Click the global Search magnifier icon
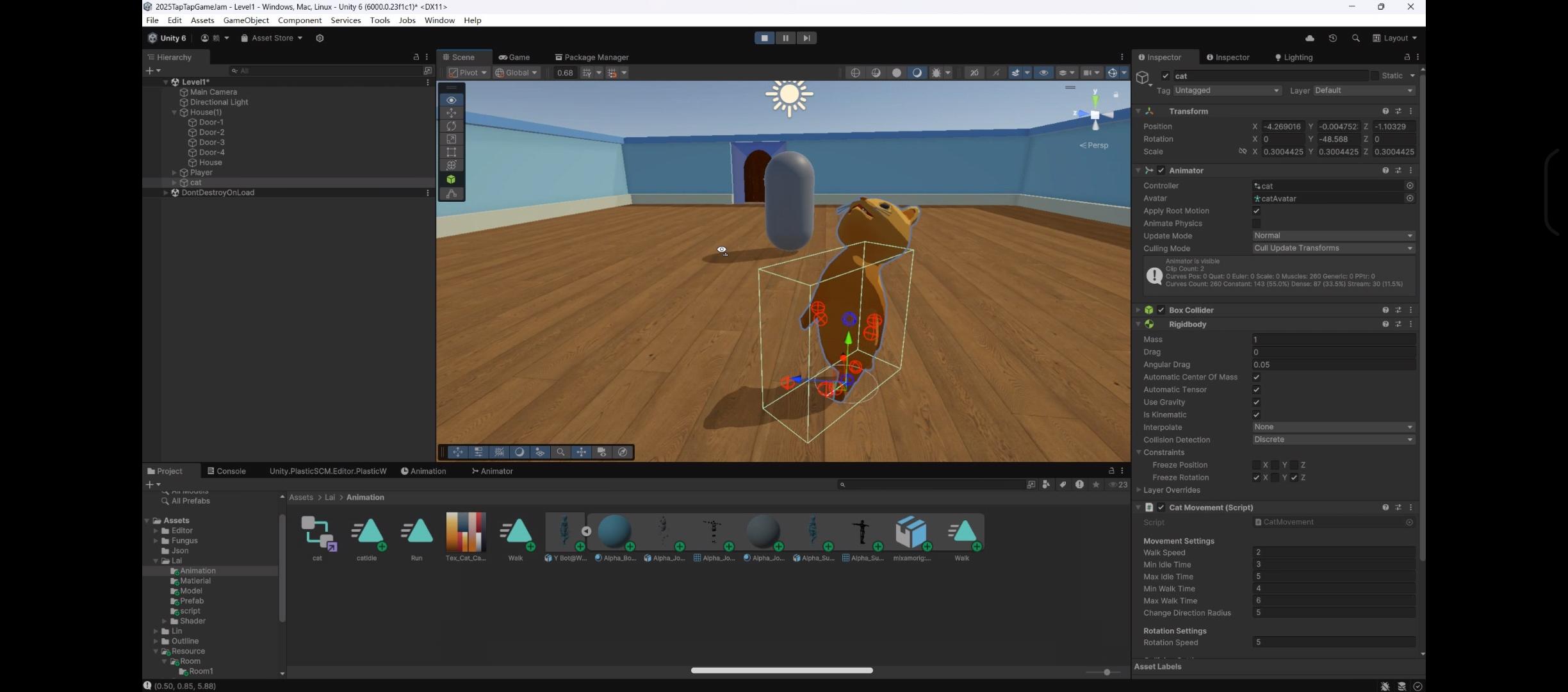This screenshot has width=1568, height=692. 1355,38
